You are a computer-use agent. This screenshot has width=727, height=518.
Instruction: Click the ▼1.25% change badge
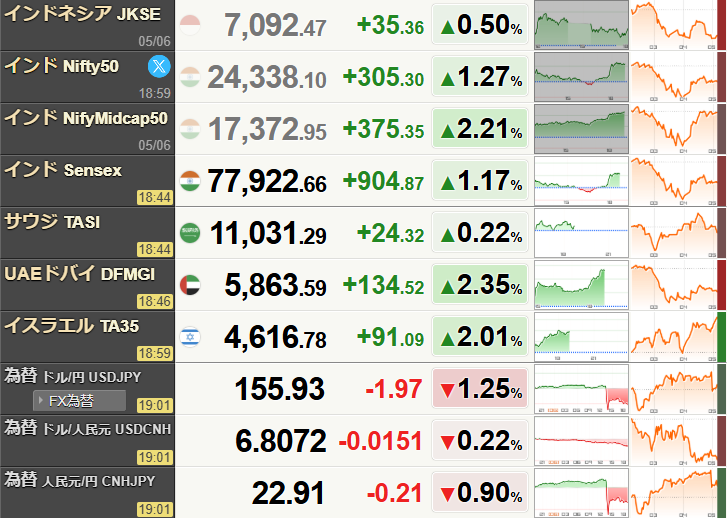480,389
